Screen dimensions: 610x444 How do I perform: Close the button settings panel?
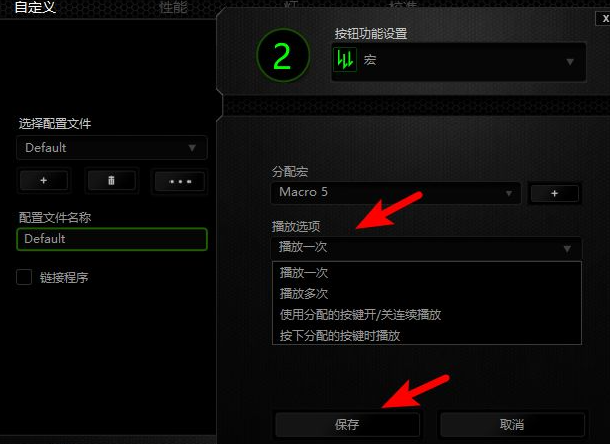tap(604, 18)
